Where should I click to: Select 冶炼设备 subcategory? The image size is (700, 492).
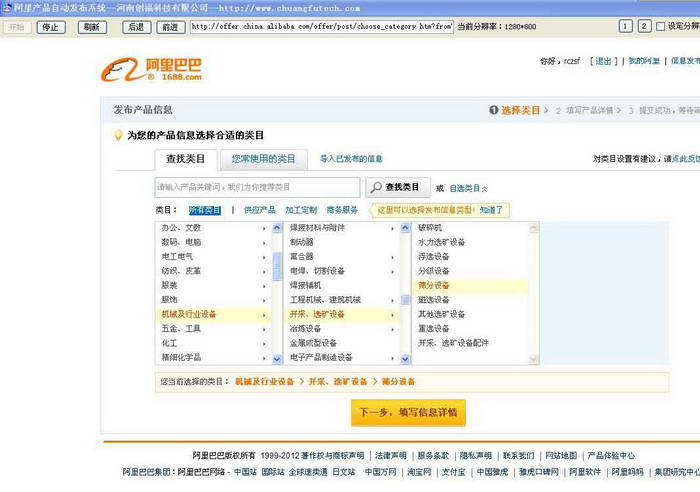[342, 329]
